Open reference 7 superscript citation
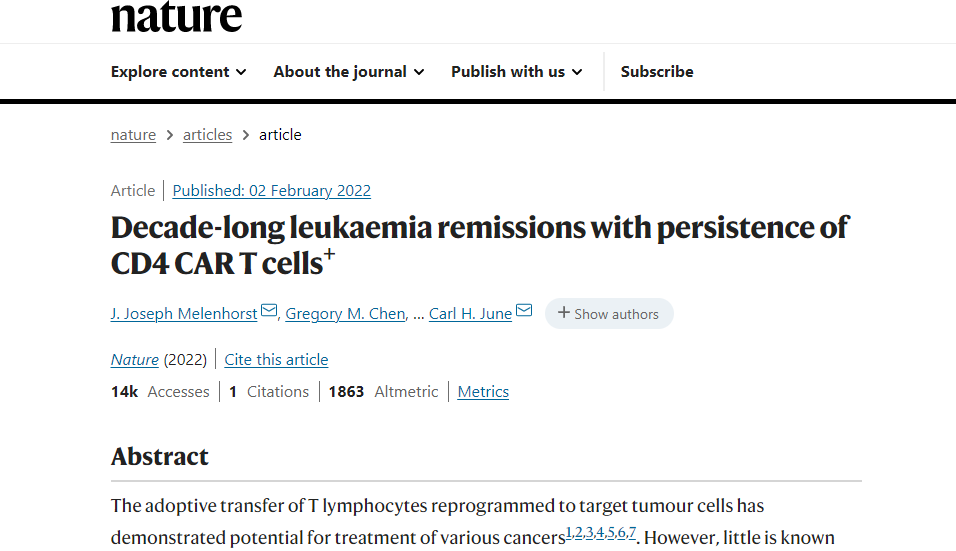The image size is (956, 551). 632,533
